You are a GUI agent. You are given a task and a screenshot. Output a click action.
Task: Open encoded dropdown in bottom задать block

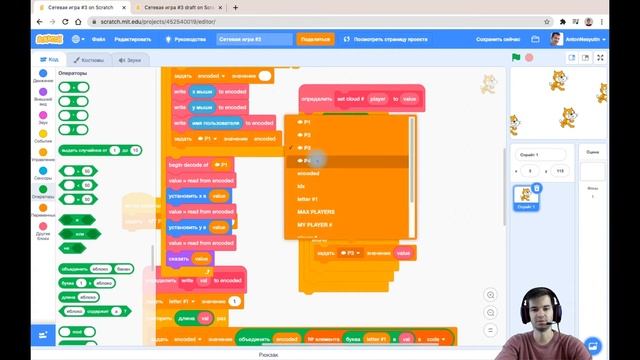pyautogui.click(x=188, y=339)
